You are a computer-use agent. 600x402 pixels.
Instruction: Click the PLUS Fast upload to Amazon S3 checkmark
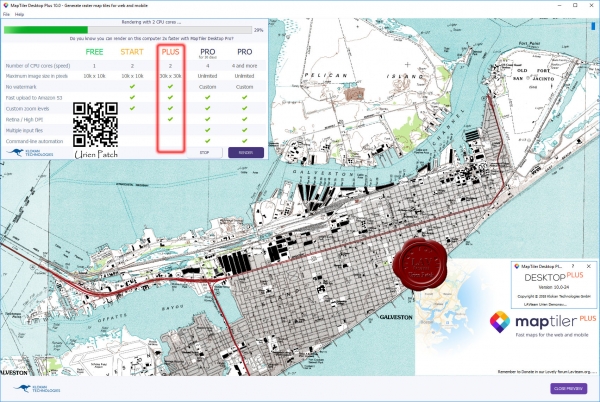[170, 97]
